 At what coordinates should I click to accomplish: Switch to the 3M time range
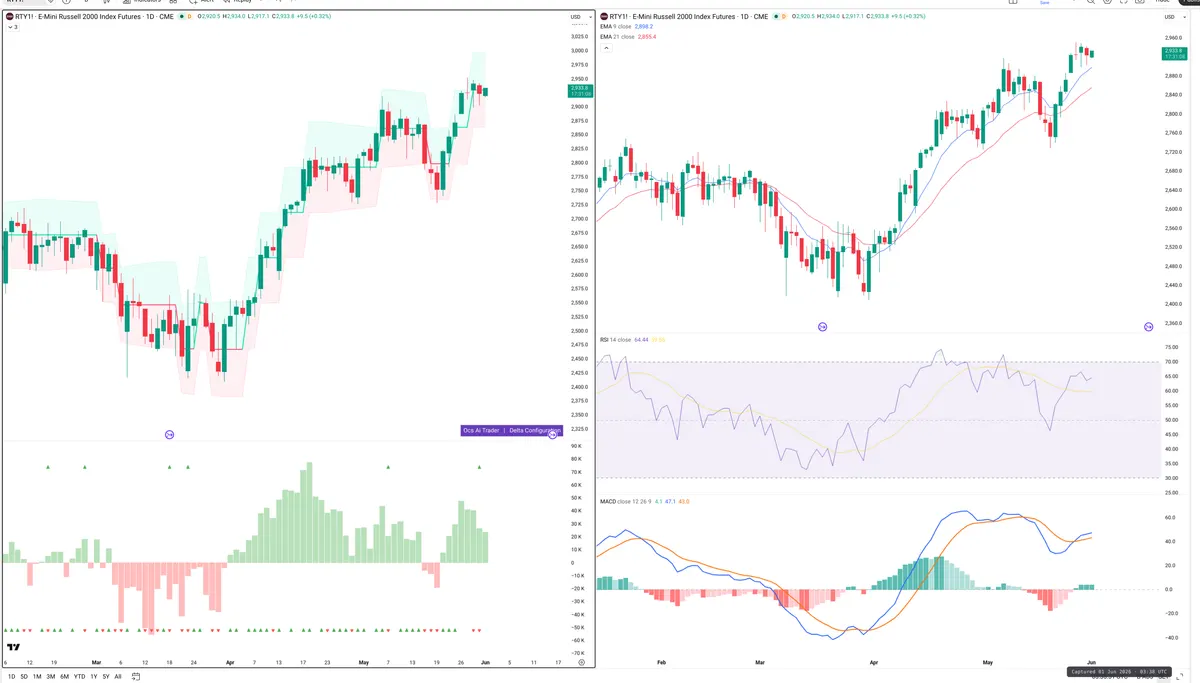pos(50,676)
